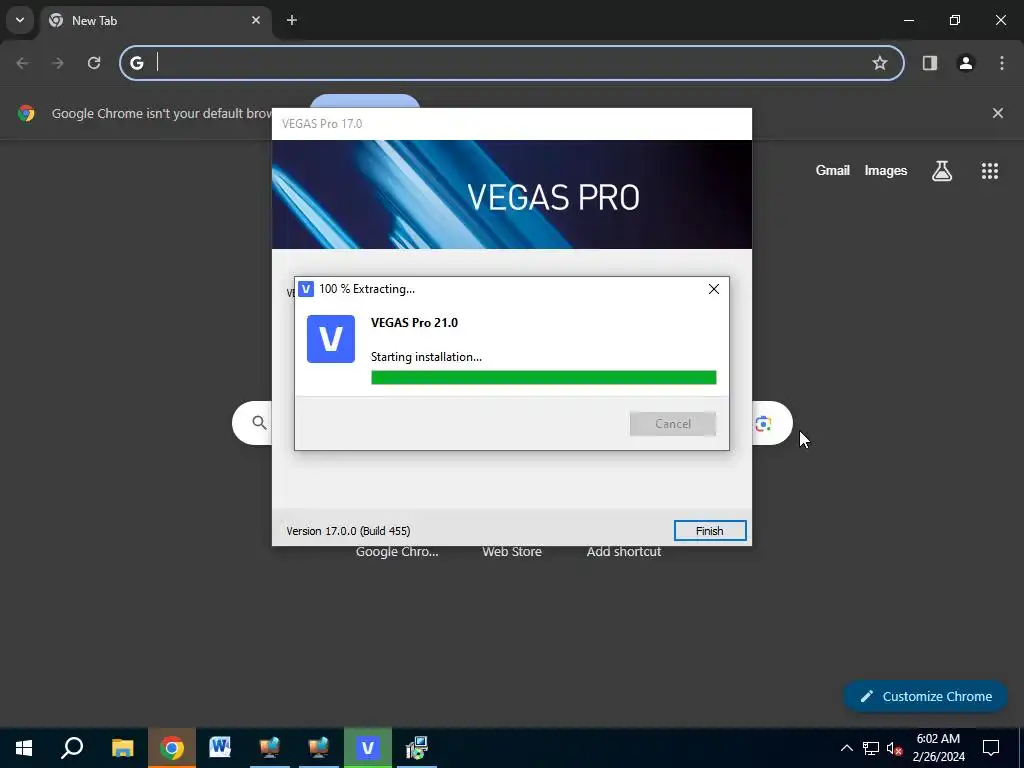1024x768 pixels.
Task: Click the greyed Cancel button in extraction dialog
Action: click(673, 424)
